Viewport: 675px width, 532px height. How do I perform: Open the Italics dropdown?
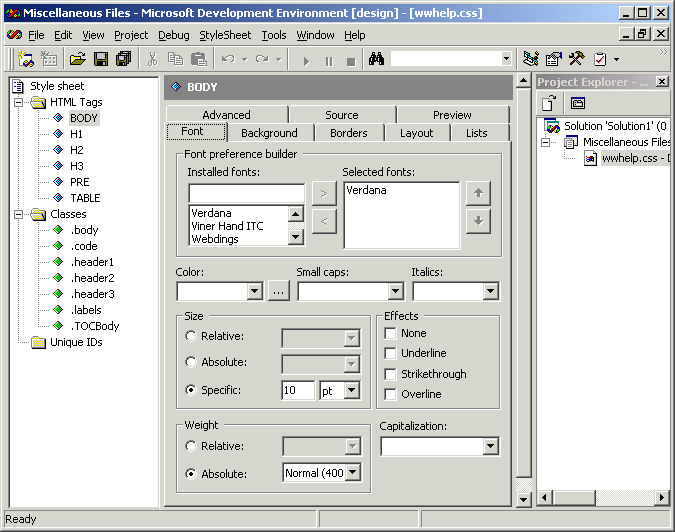coord(490,291)
